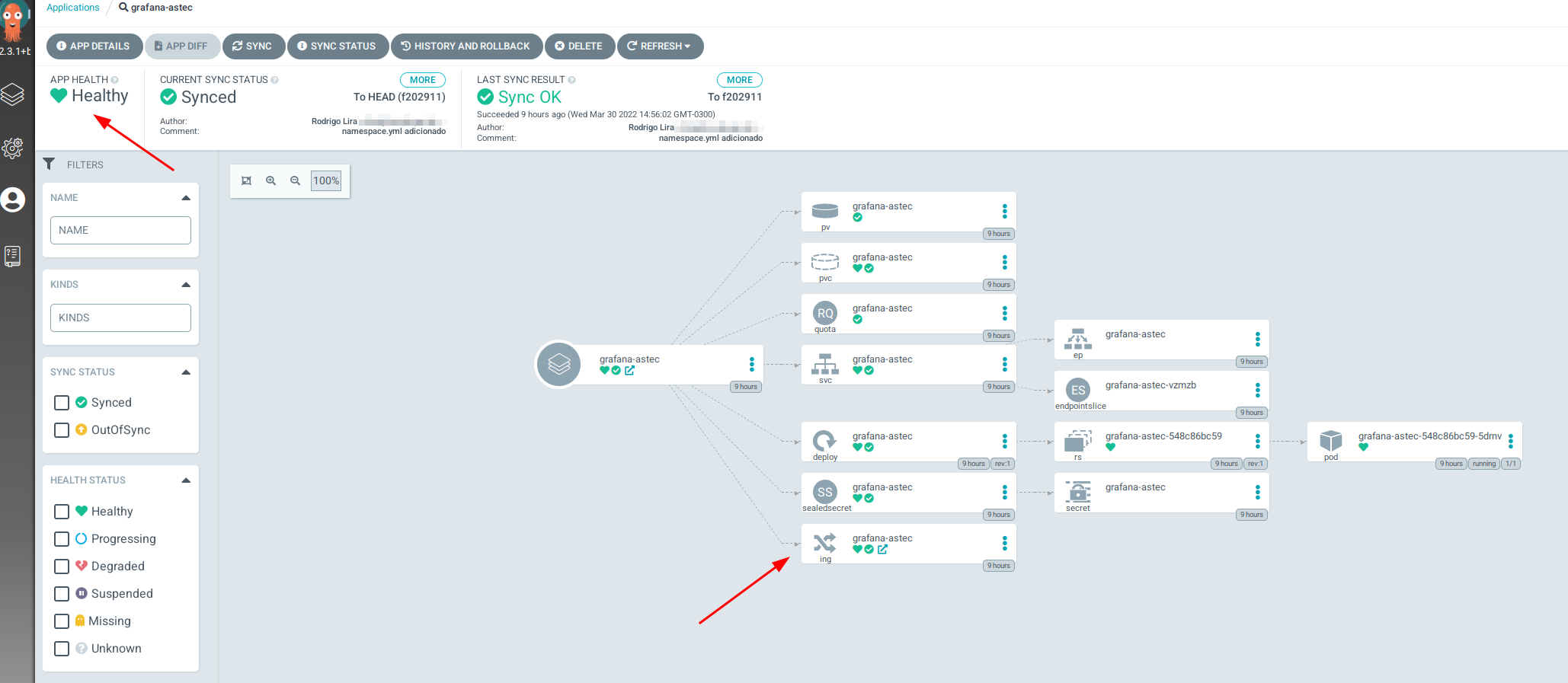This screenshot has width=1568, height=683.
Task: Open the documentation icon in sidebar
Action: click(x=13, y=256)
